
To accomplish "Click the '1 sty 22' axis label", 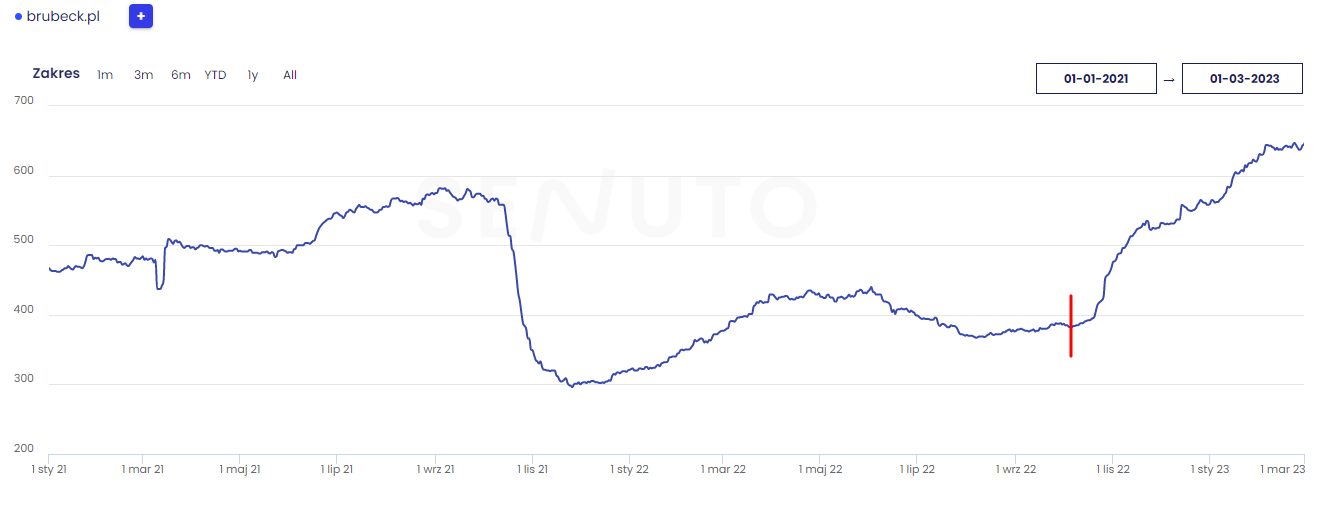I will 629,469.
